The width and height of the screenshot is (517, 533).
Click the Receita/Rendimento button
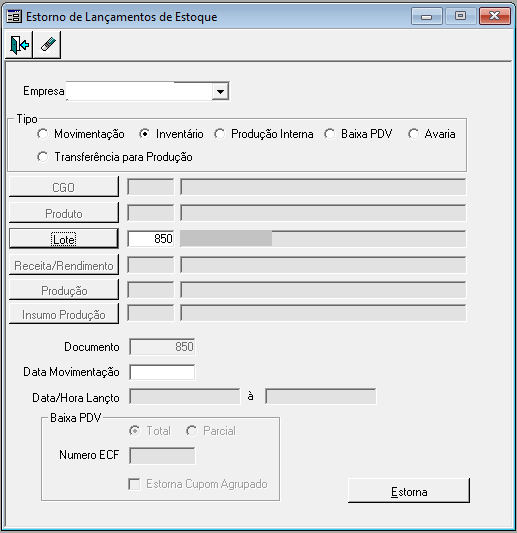click(x=64, y=265)
